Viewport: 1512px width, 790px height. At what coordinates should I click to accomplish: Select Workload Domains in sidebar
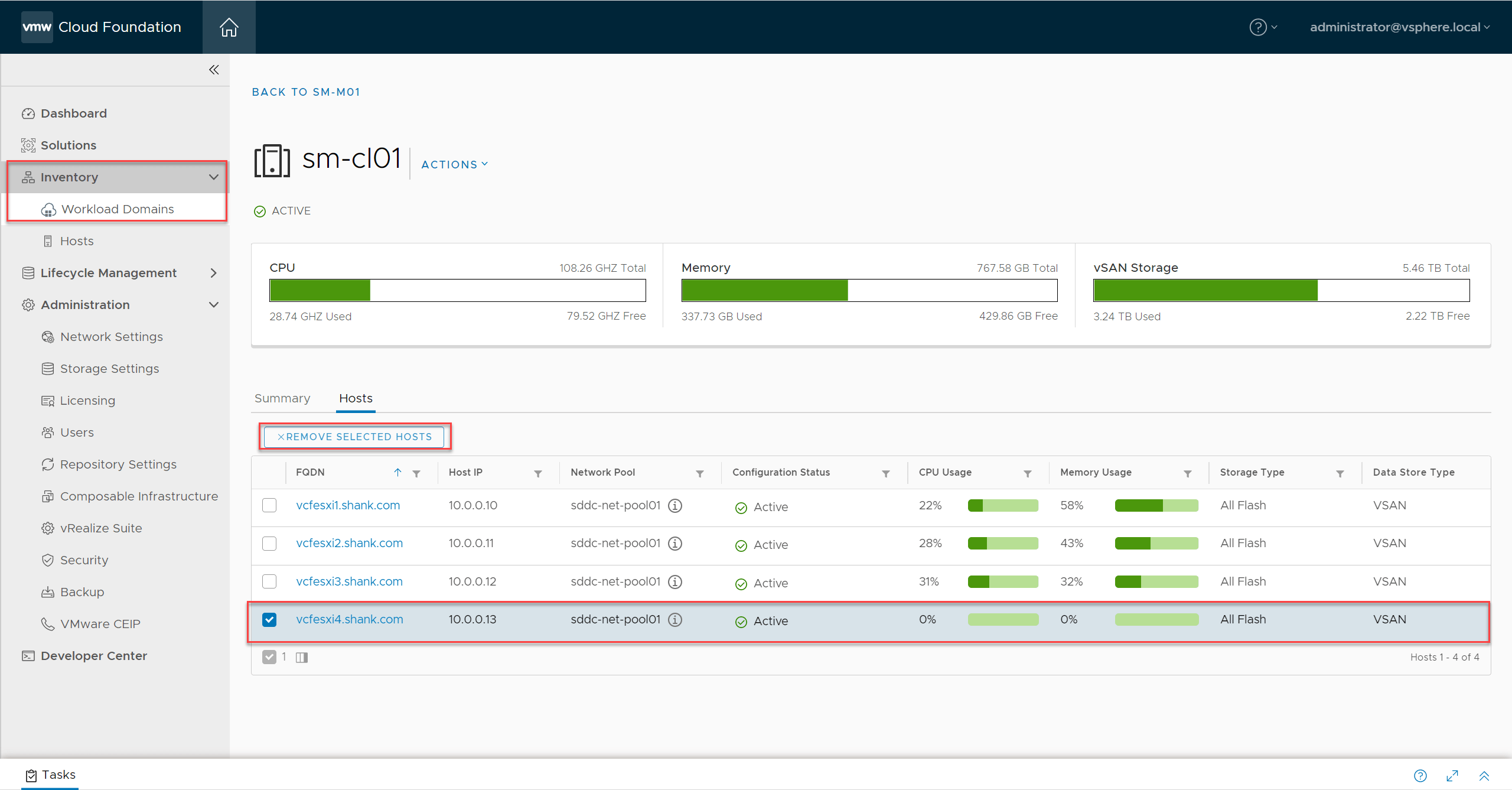point(118,209)
